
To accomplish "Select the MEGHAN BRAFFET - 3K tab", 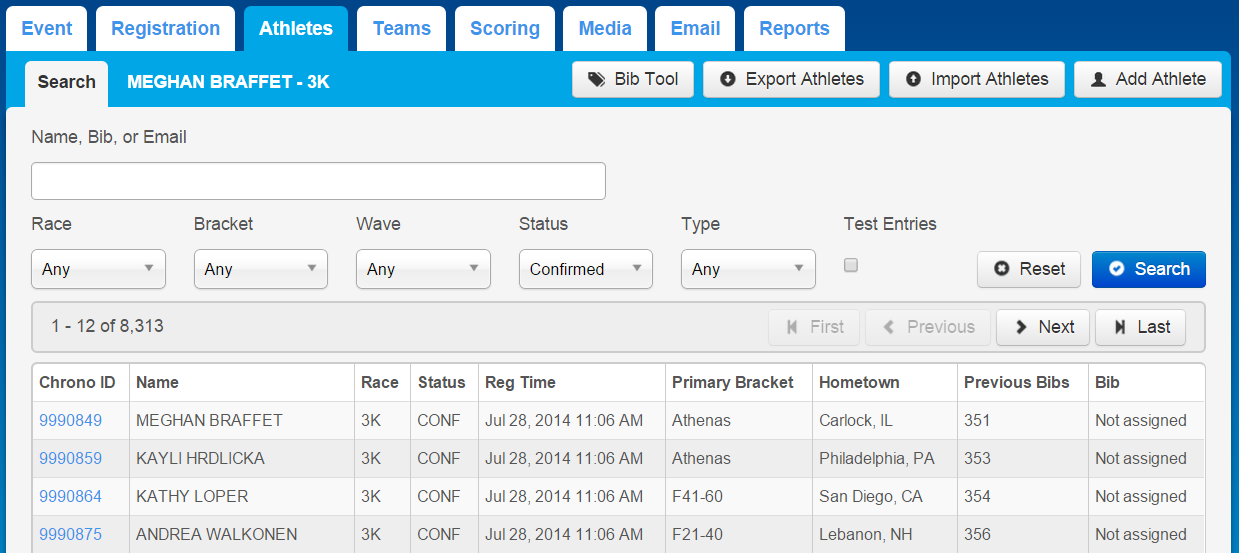I will (x=228, y=82).
